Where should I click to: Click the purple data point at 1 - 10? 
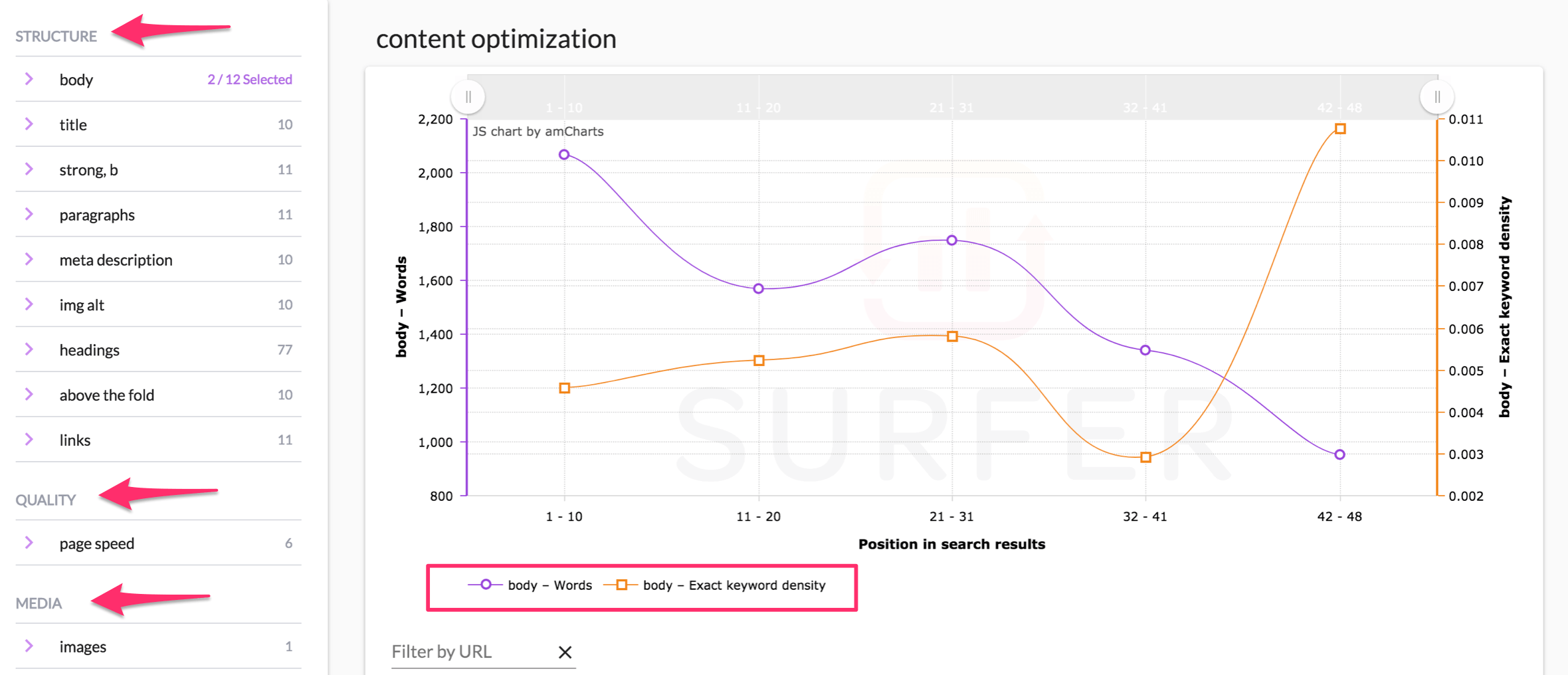click(x=564, y=155)
